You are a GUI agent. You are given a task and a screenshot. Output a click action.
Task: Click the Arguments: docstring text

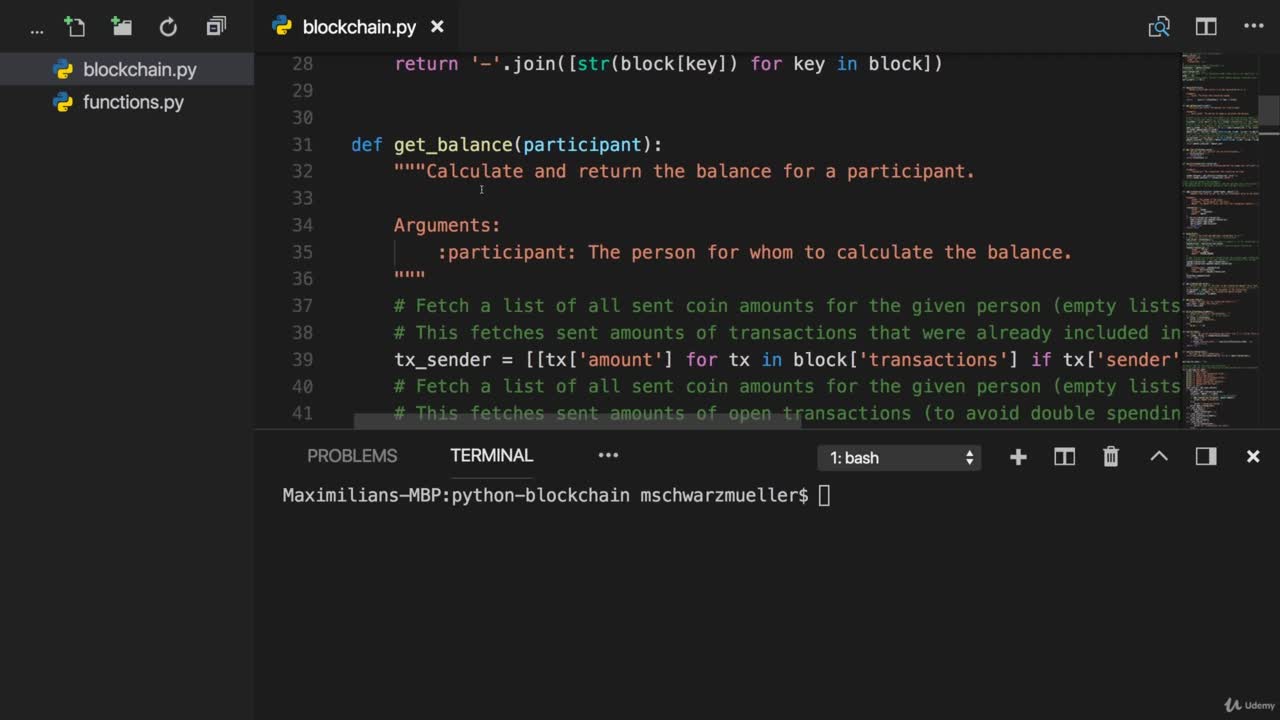coord(447,226)
